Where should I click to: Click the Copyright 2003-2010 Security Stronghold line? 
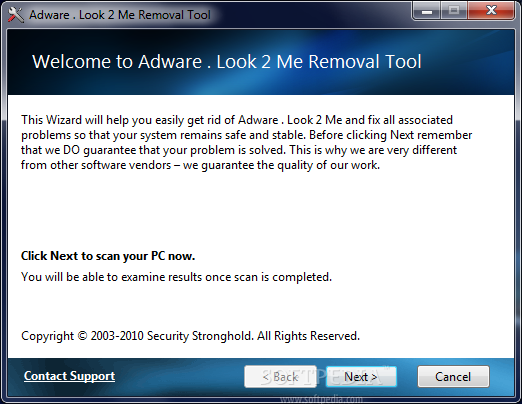click(x=190, y=336)
